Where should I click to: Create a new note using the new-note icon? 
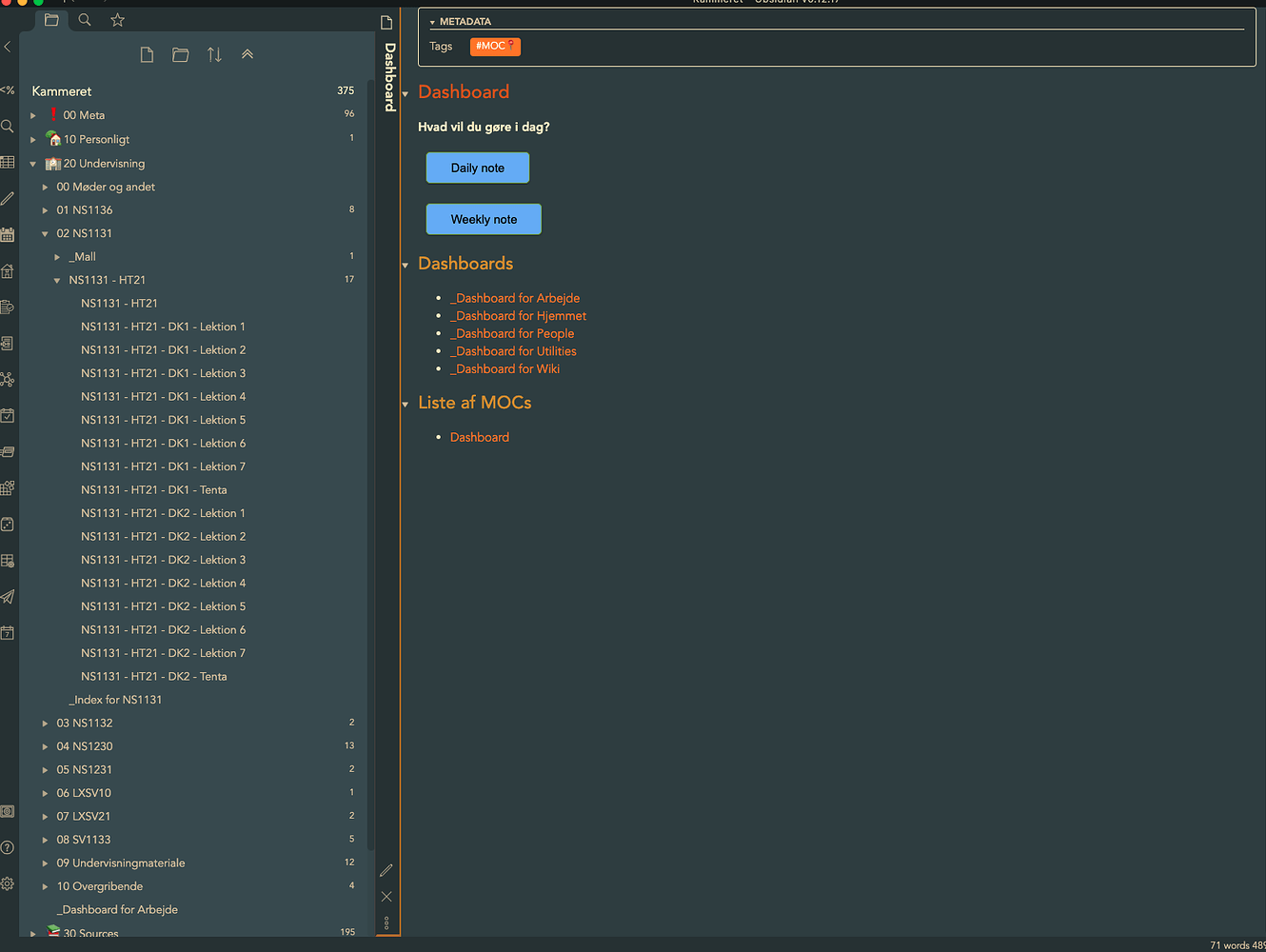click(147, 54)
